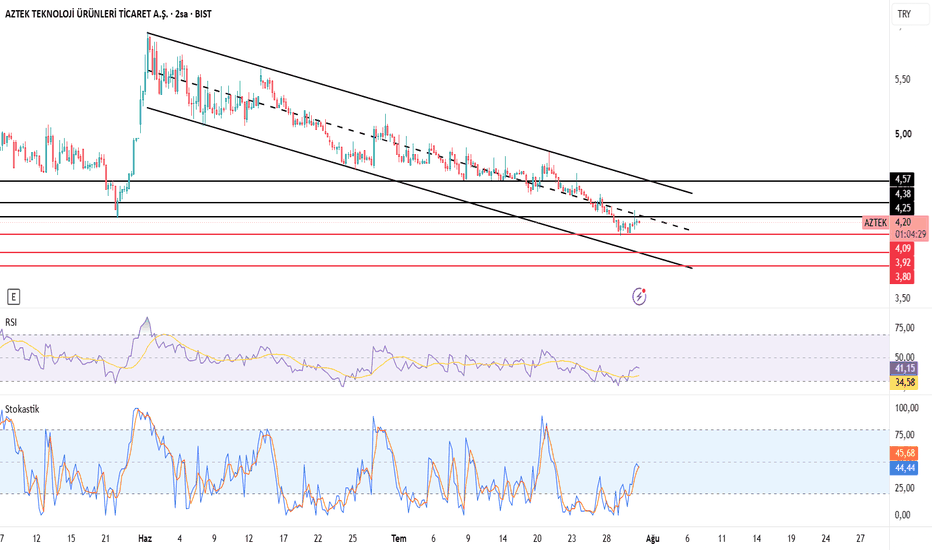Select the red 3,80 price label
This screenshot has width=932, height=550.
903,276
